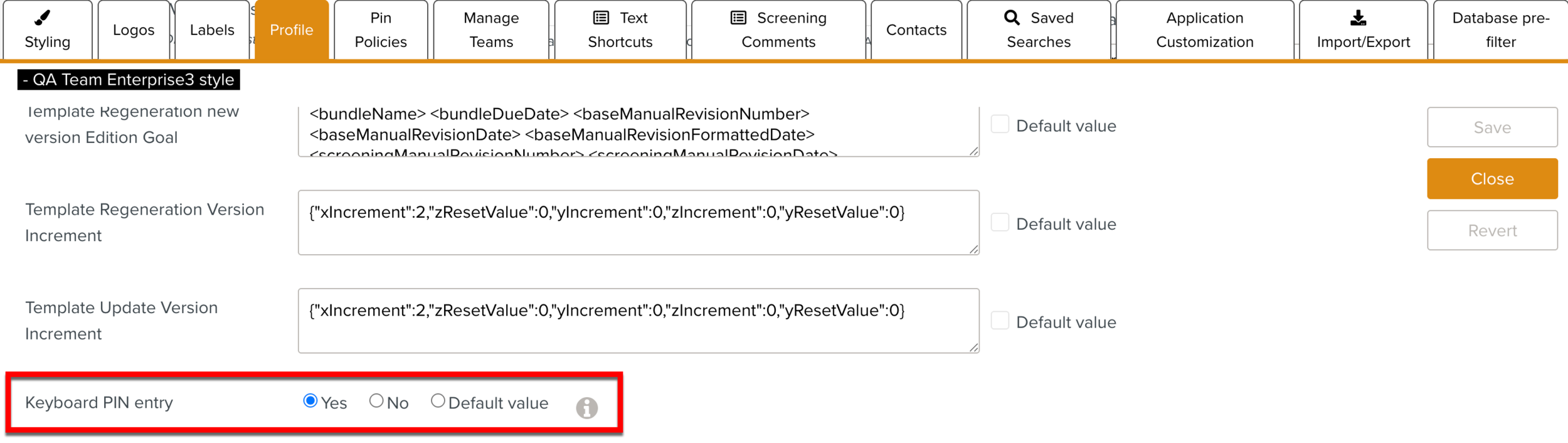The height and width of the screenshot is (443, 1568).
Task: Click the Revert button
Action: 1492,230
